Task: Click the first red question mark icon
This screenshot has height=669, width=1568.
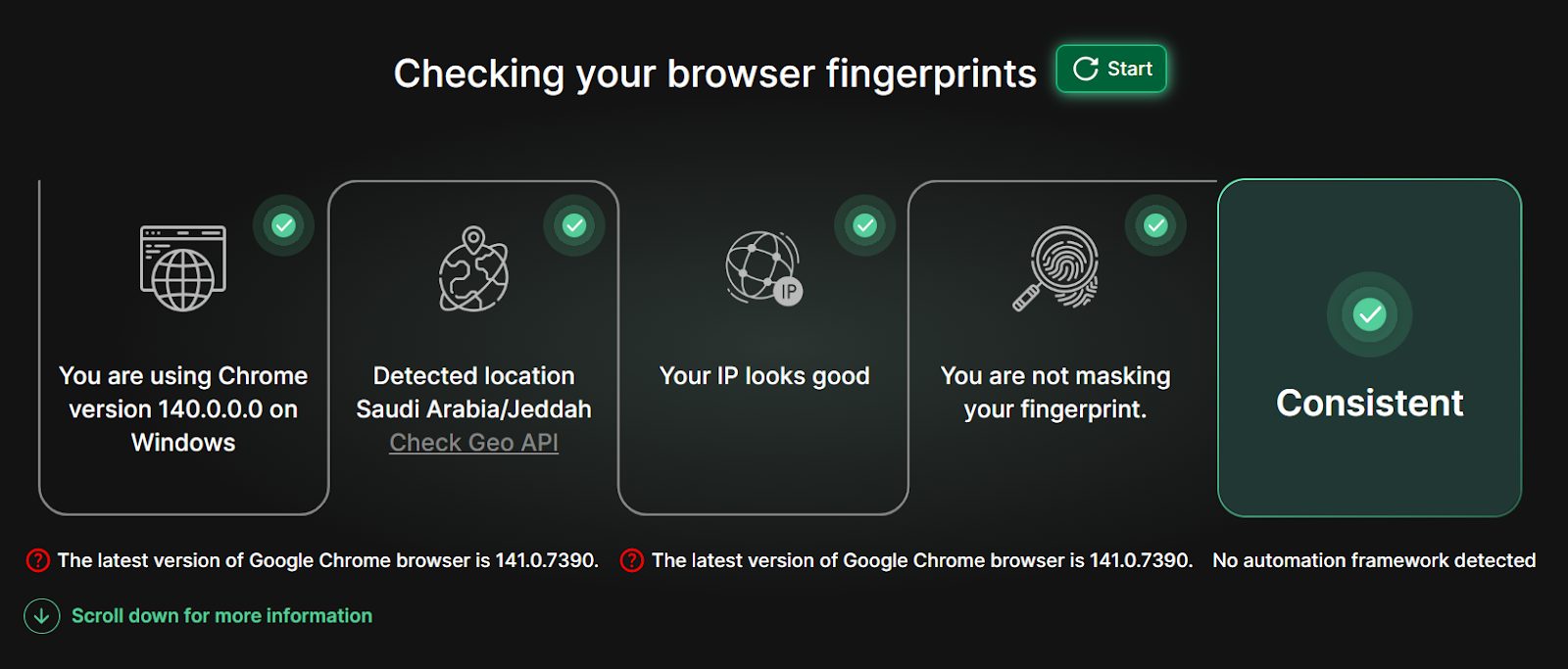Action: [x=37, y=560]
